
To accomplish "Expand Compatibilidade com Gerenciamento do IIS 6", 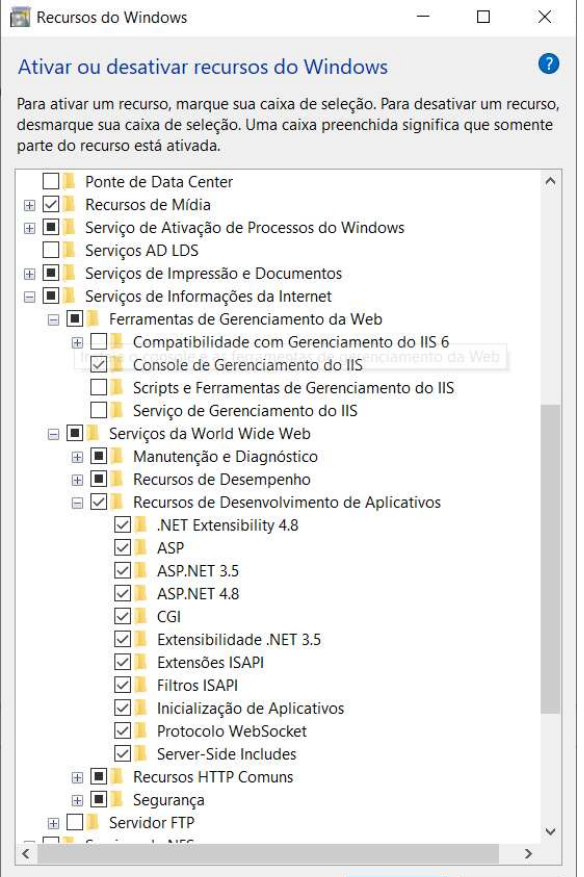I will (78, 343).
